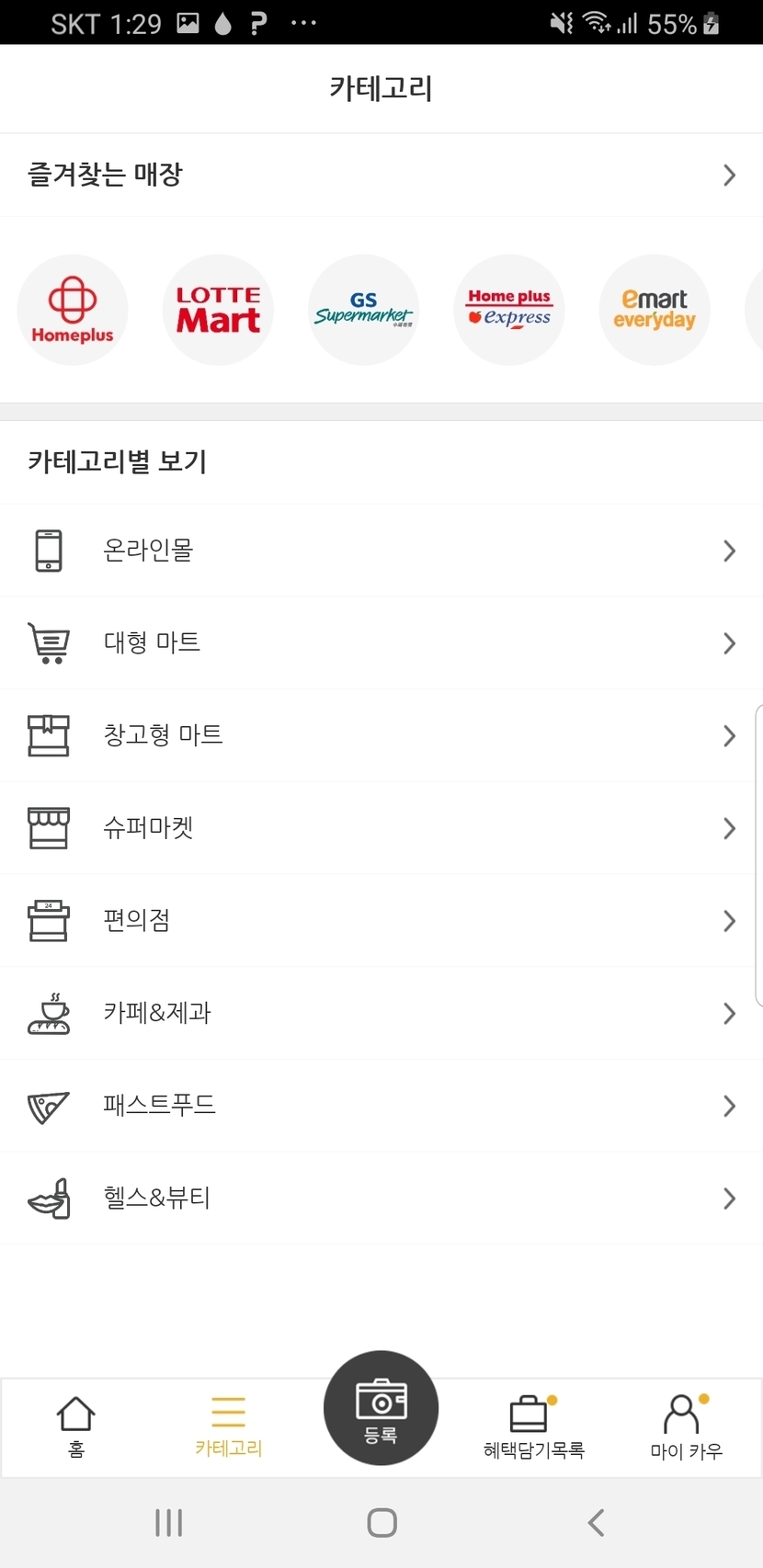The width and height of the screenshot is (763, 1568).
Task: Open the 헬스&뷰티 chevron arrow
Action: click(729, 1199)
